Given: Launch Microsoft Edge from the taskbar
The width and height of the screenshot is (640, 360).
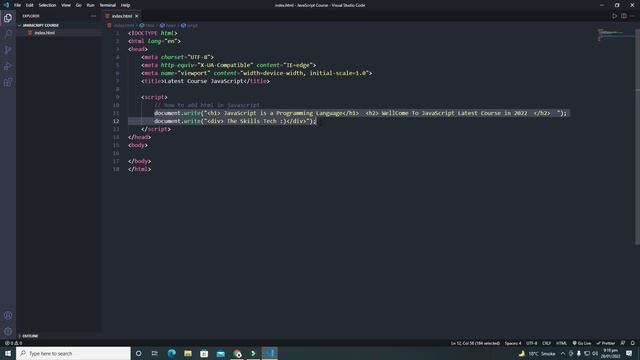Looking at the screenshot, I should pyautogui.click(x=171, y=353).
